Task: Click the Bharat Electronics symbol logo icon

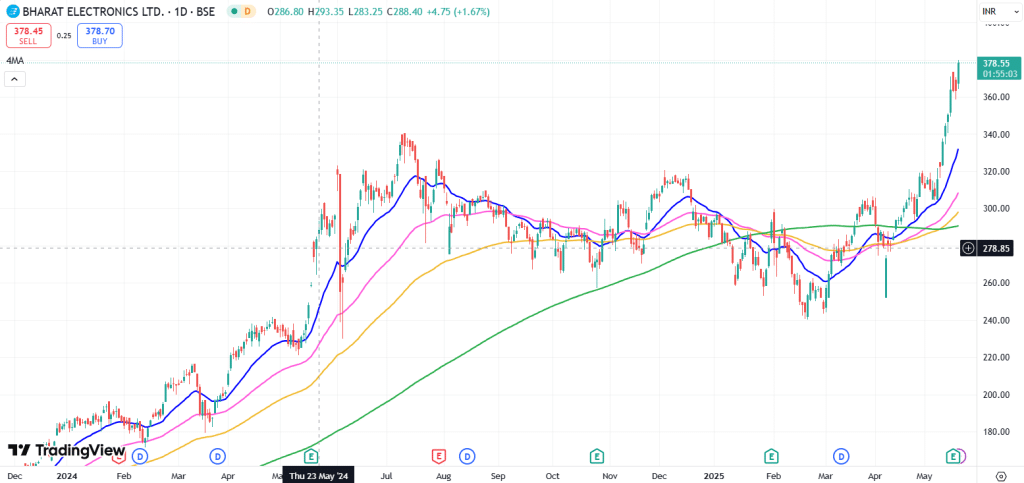Action: (x=12, y=12)
